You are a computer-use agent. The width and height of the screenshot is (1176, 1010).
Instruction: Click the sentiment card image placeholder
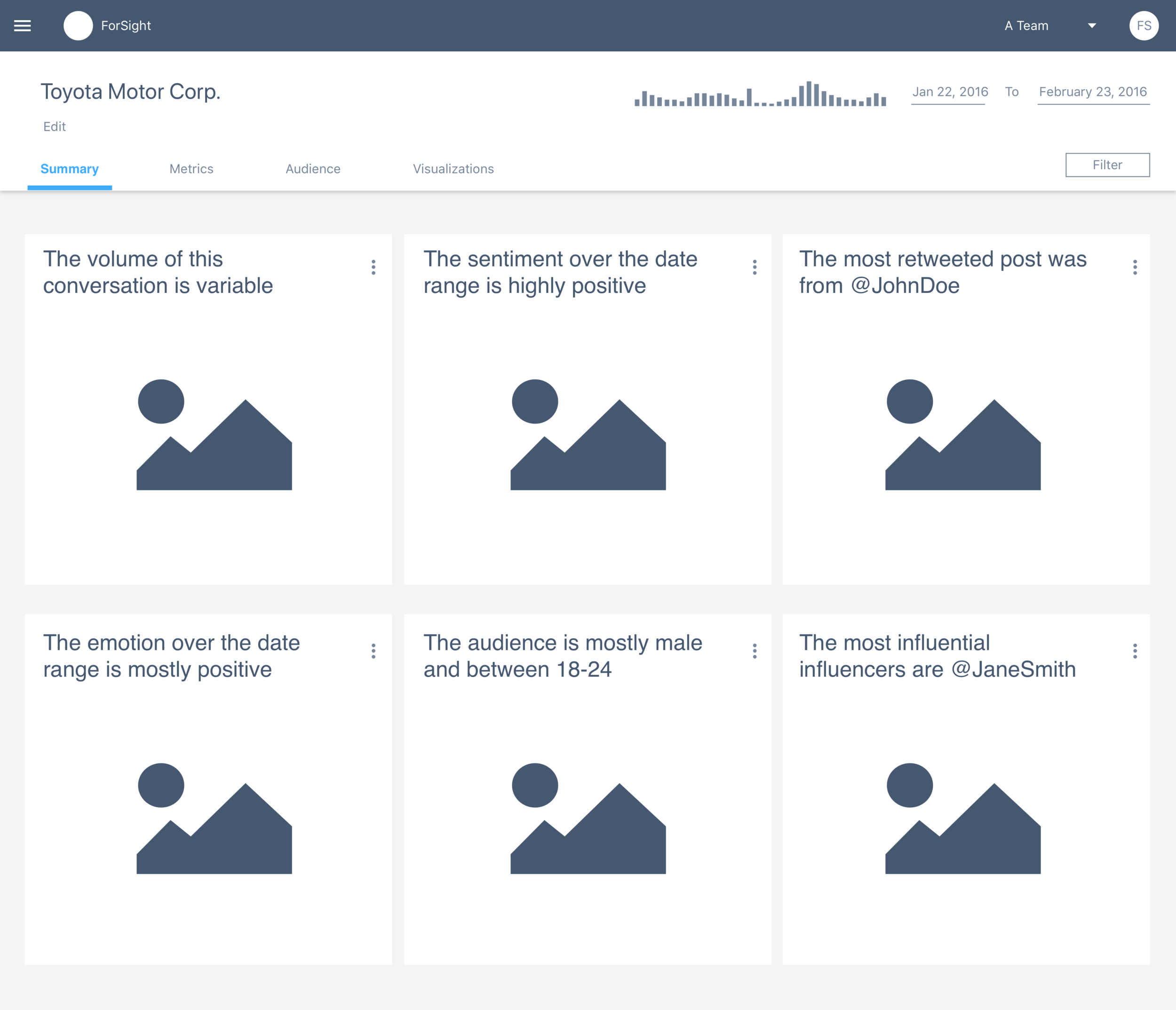click(588, 434)
